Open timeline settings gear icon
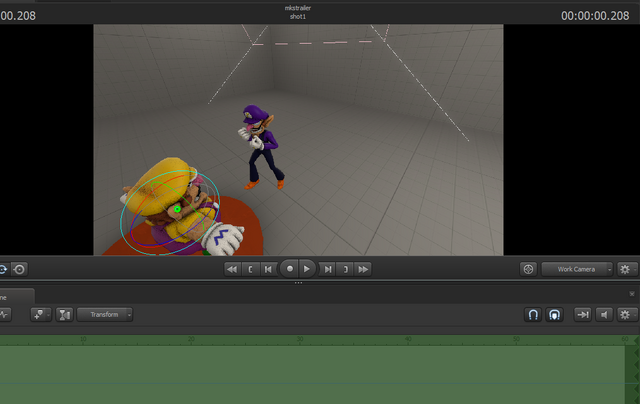Viewport: 640px width, 404px height. click(x=624, y=315)
